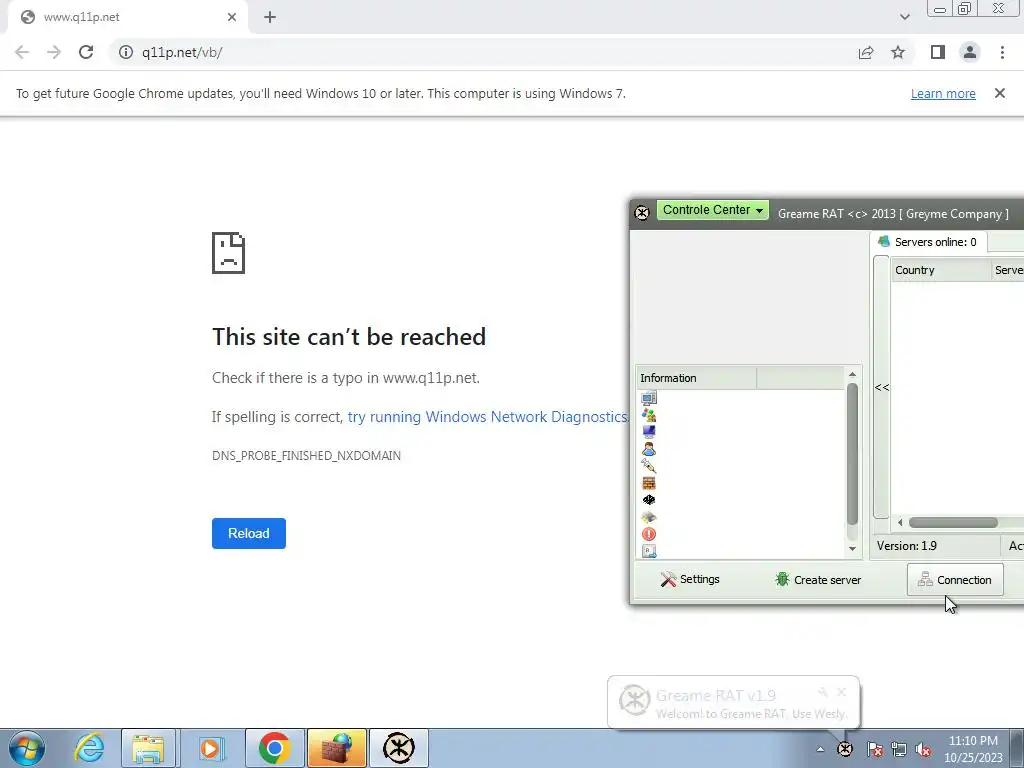Open Chrome profile avatar menu
Screen dimensions: 1024x768
(x=970, y=52)
